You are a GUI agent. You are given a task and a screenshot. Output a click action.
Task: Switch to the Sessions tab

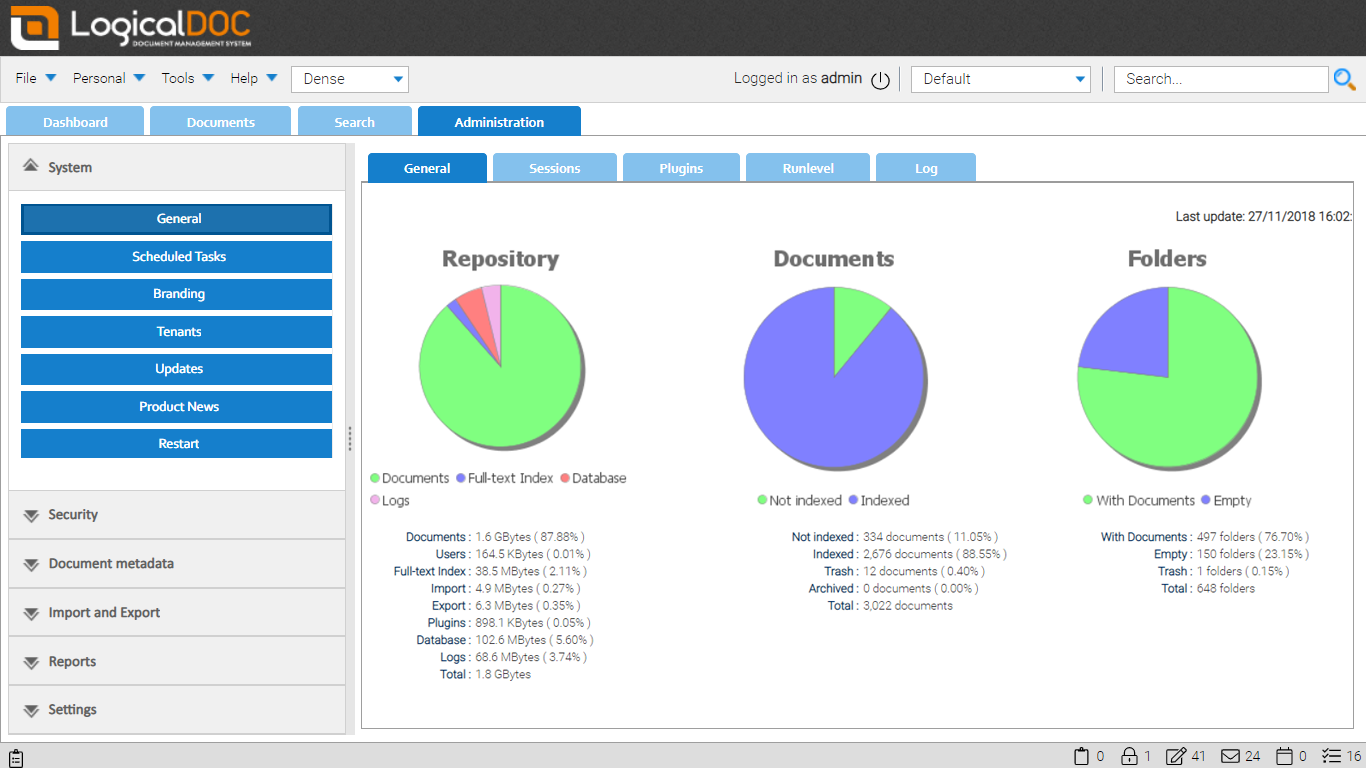555,167
